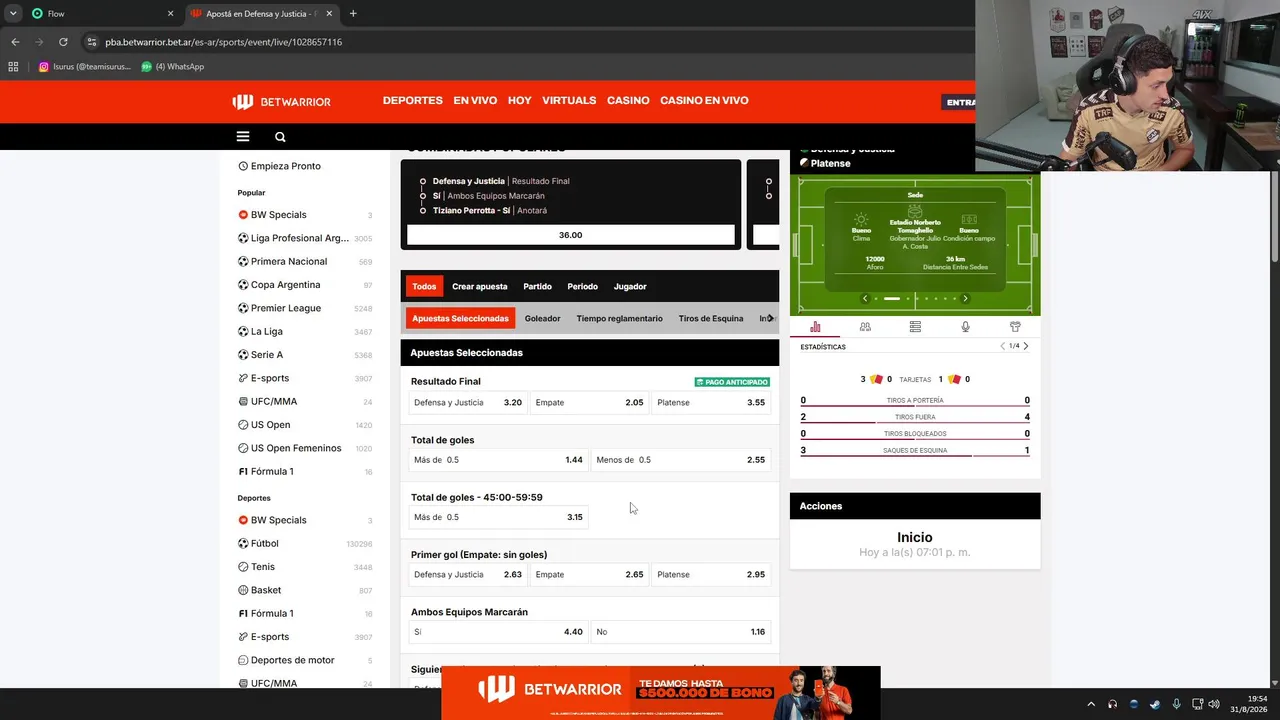
Task: Show hidden system tray icons
Action: pyautogui.click(x=1091, y=704)
